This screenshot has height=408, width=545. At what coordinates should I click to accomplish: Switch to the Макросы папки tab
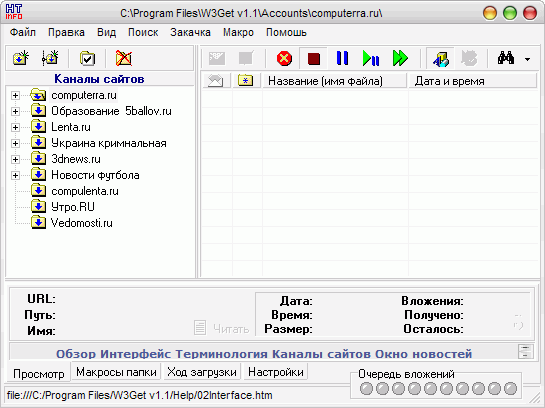(x=116, y=372)
